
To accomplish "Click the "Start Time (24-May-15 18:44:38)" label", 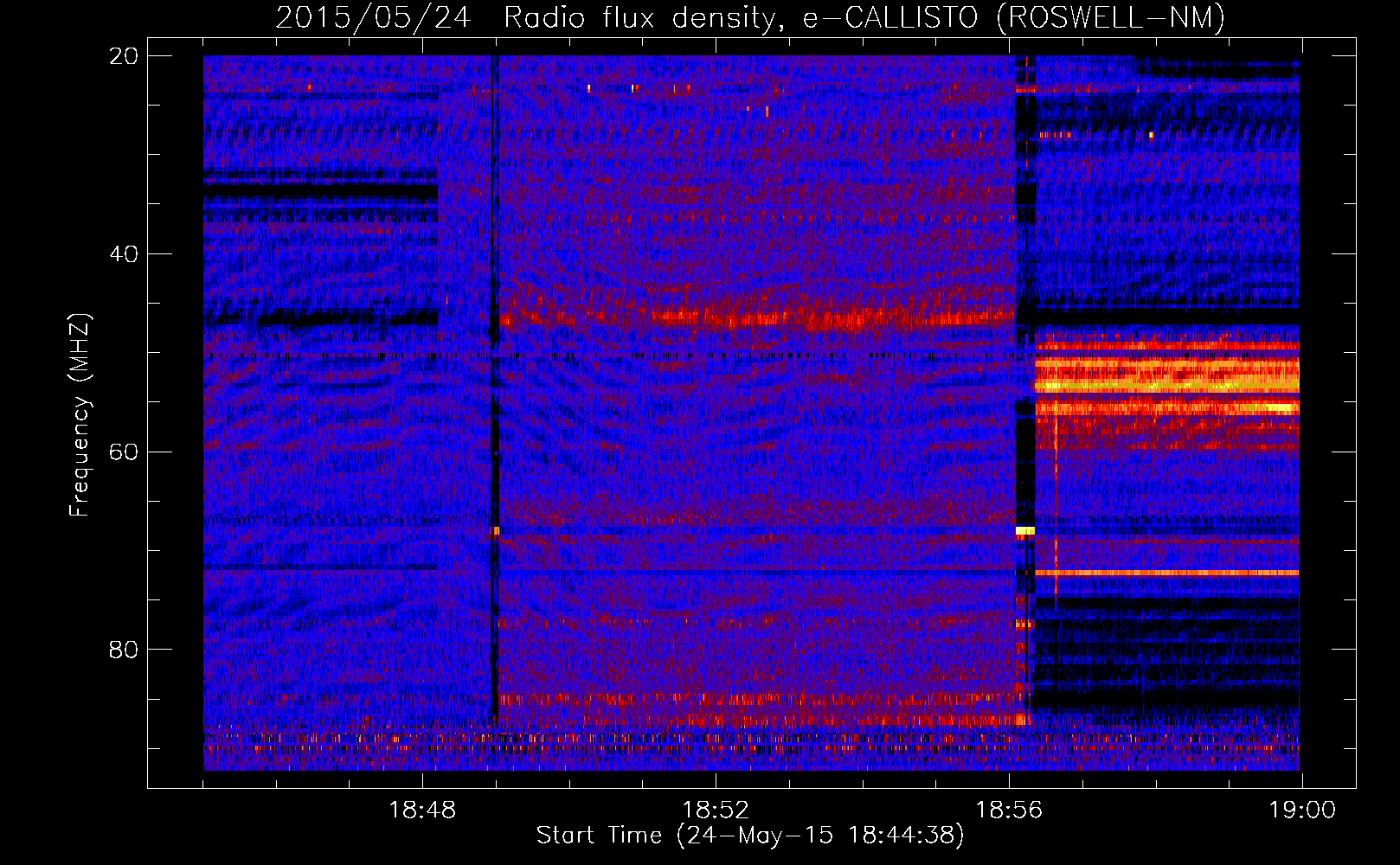I will tap(750, 836).
